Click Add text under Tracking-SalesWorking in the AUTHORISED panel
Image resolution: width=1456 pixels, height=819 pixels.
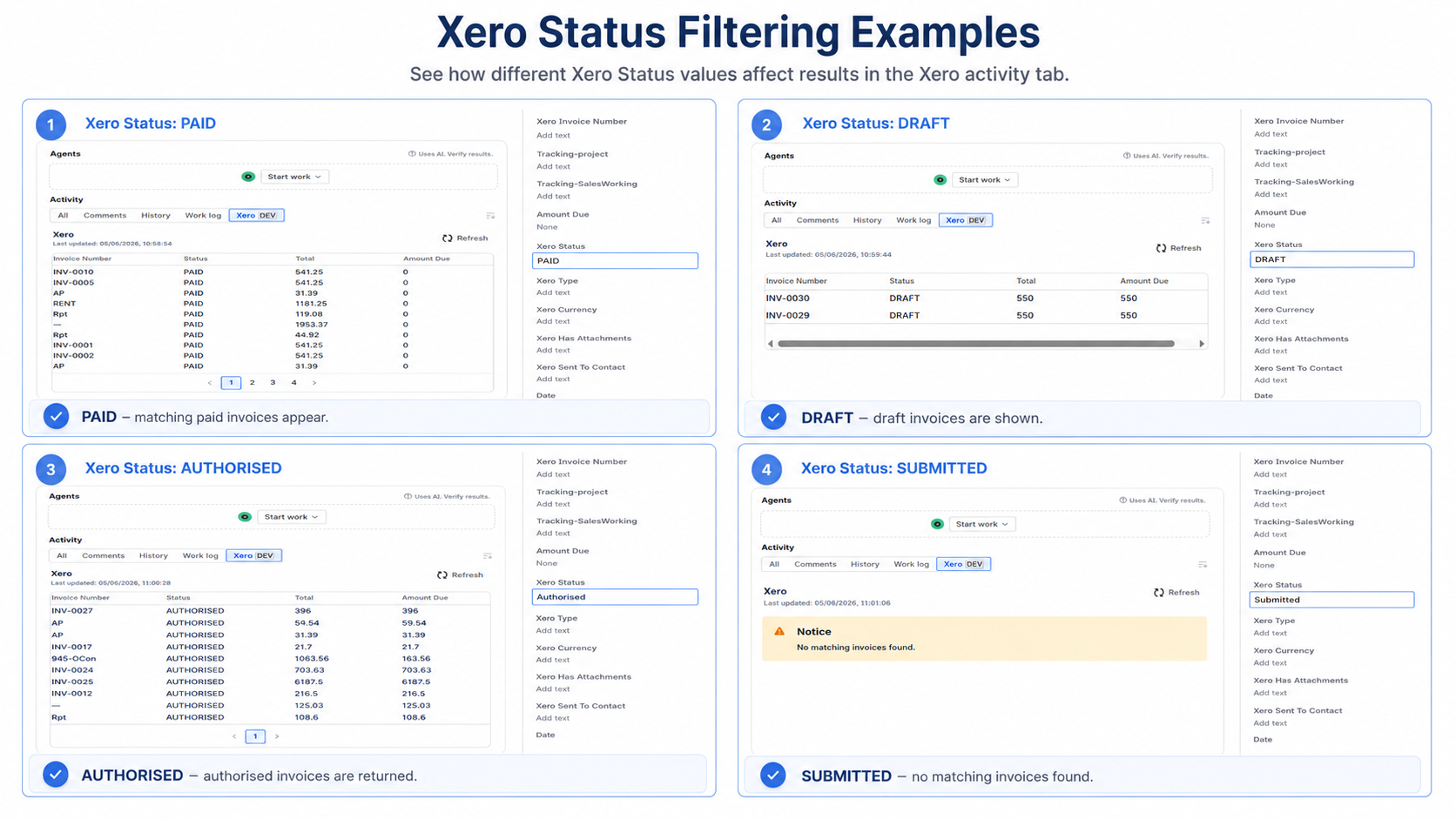(553, 534)
